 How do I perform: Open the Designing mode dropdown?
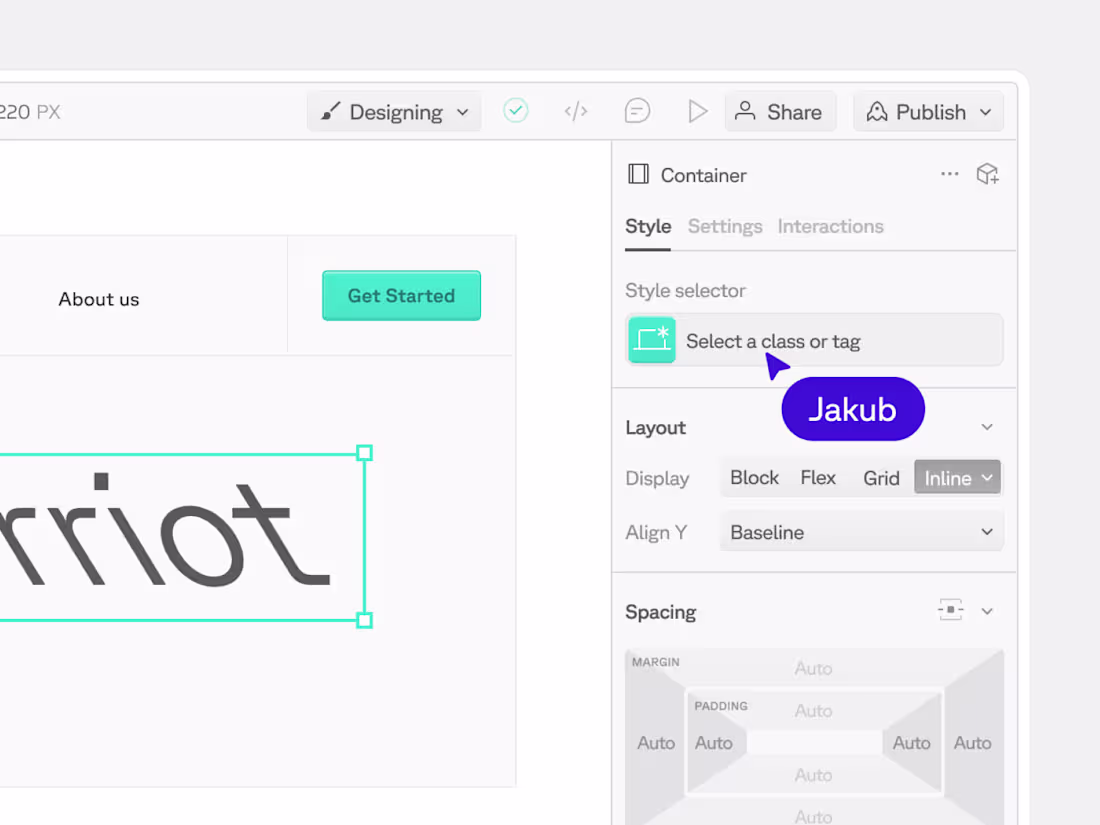point(394,112)
